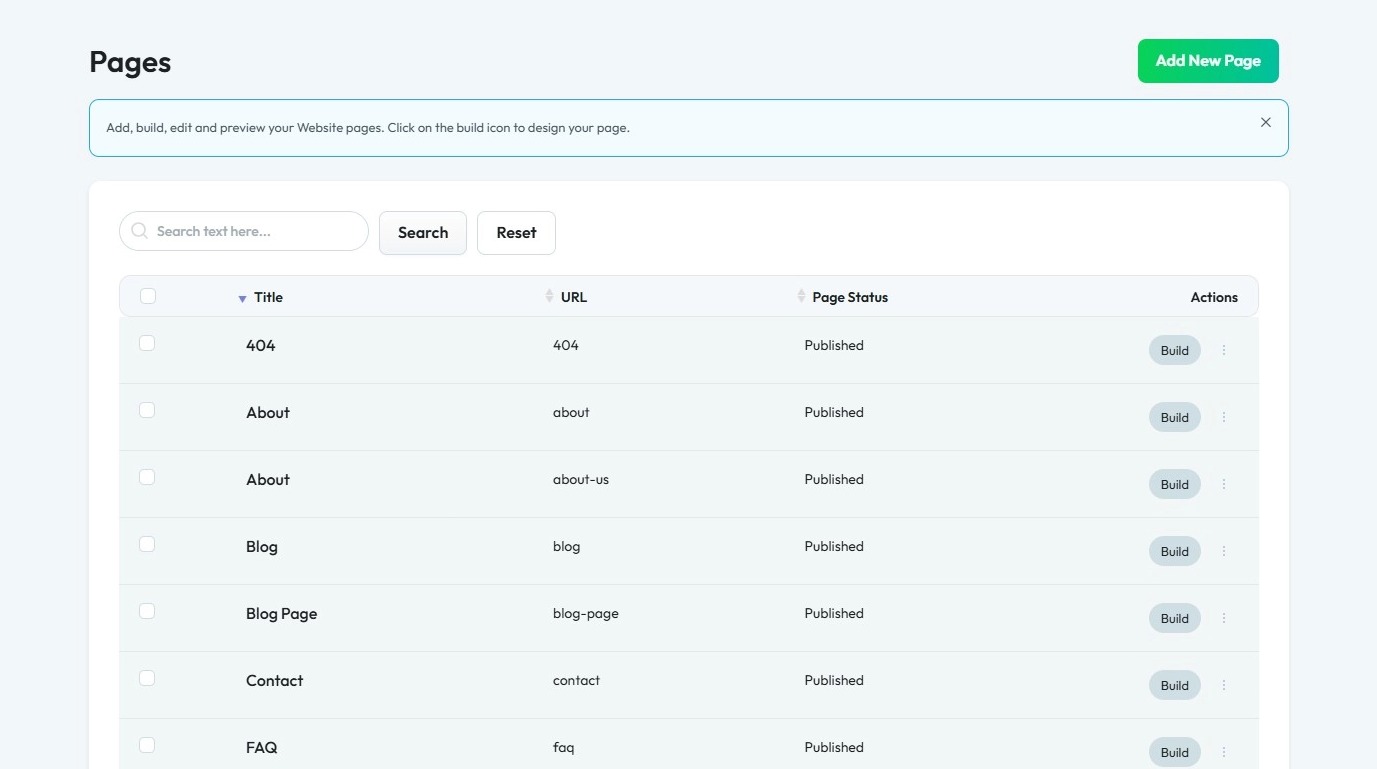The image size is (1377, 769).
Task: Open the FAQ page title
Action: [x=262, y=748]
